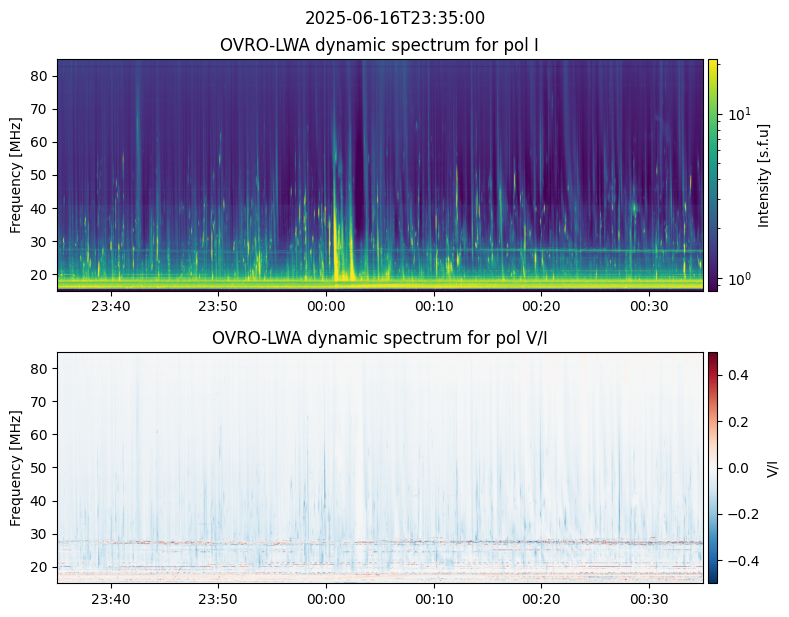789x617 pixels.
Task: Click the figure title timestamp 2025-06-16T23:35:00
Action: tap(394, 18)
